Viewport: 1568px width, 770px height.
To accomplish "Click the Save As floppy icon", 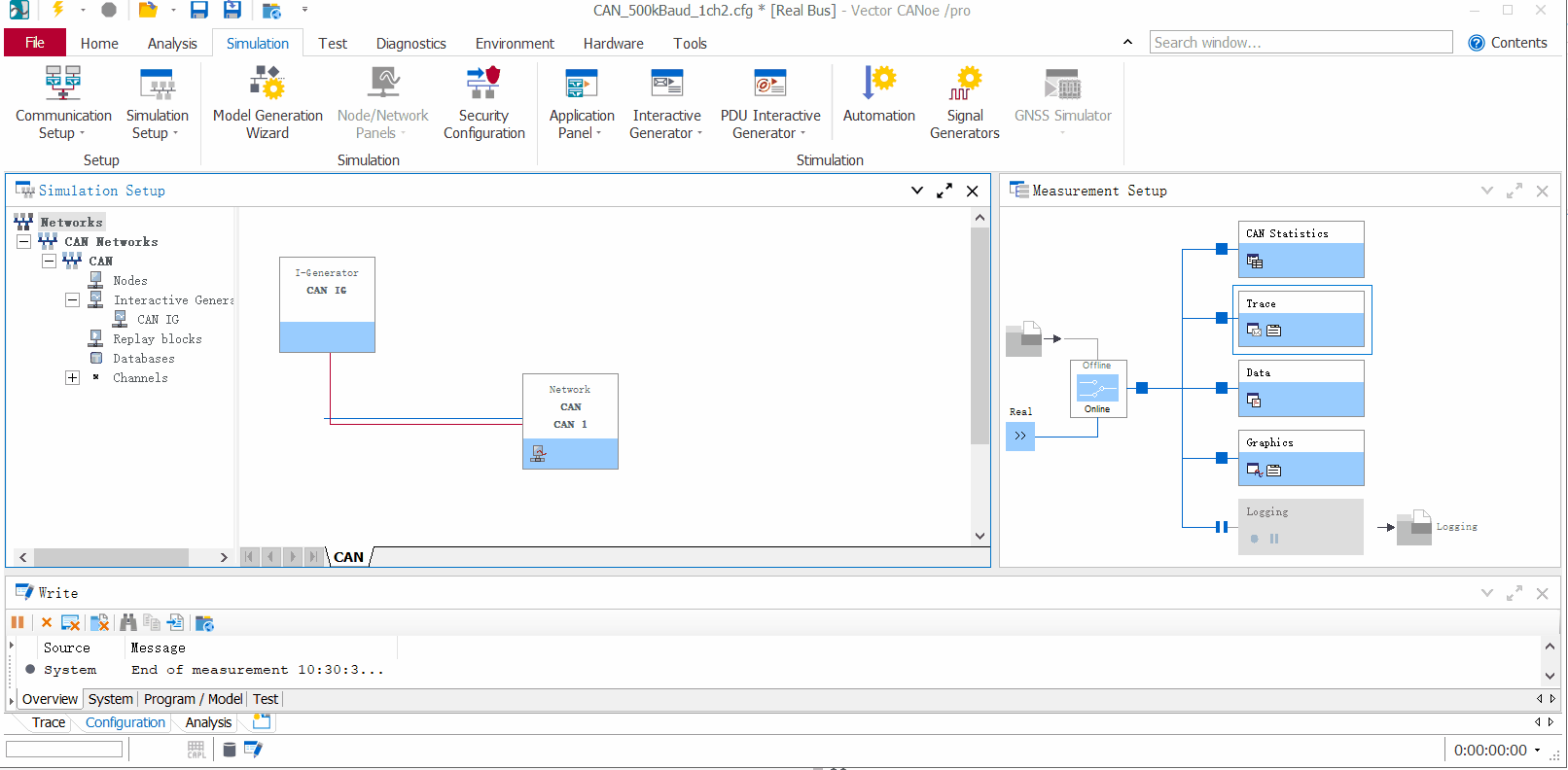I will (x=232, y=10).
